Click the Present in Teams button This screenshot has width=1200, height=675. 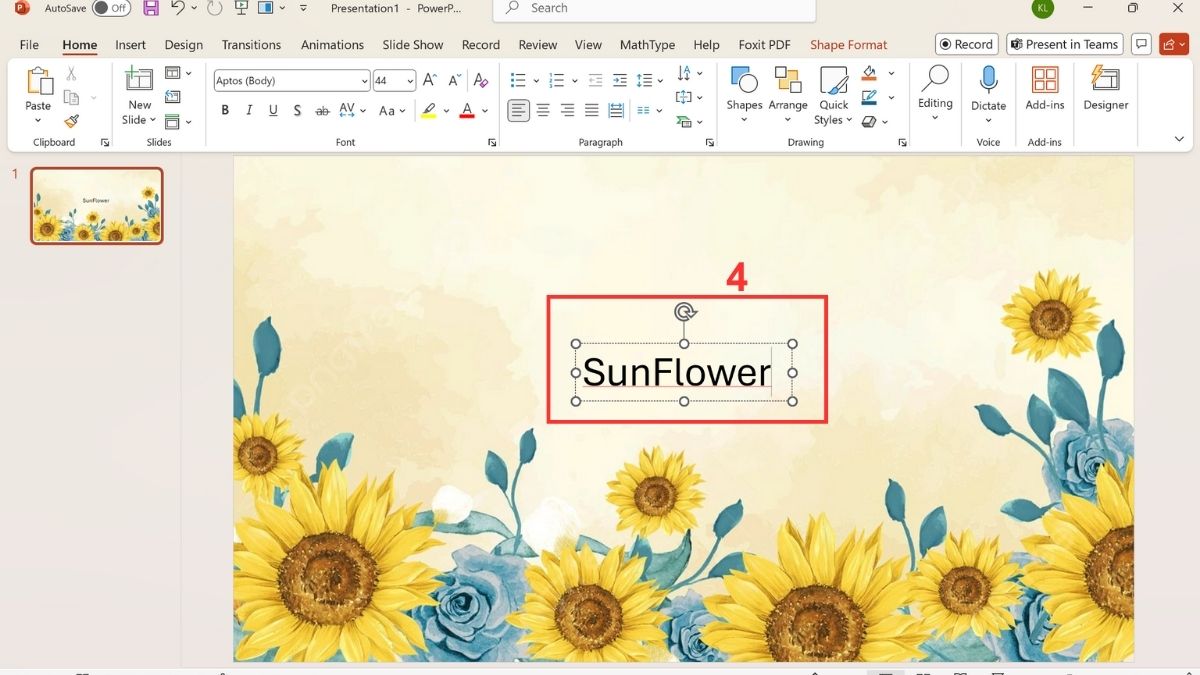click(x=1064, y=44)
